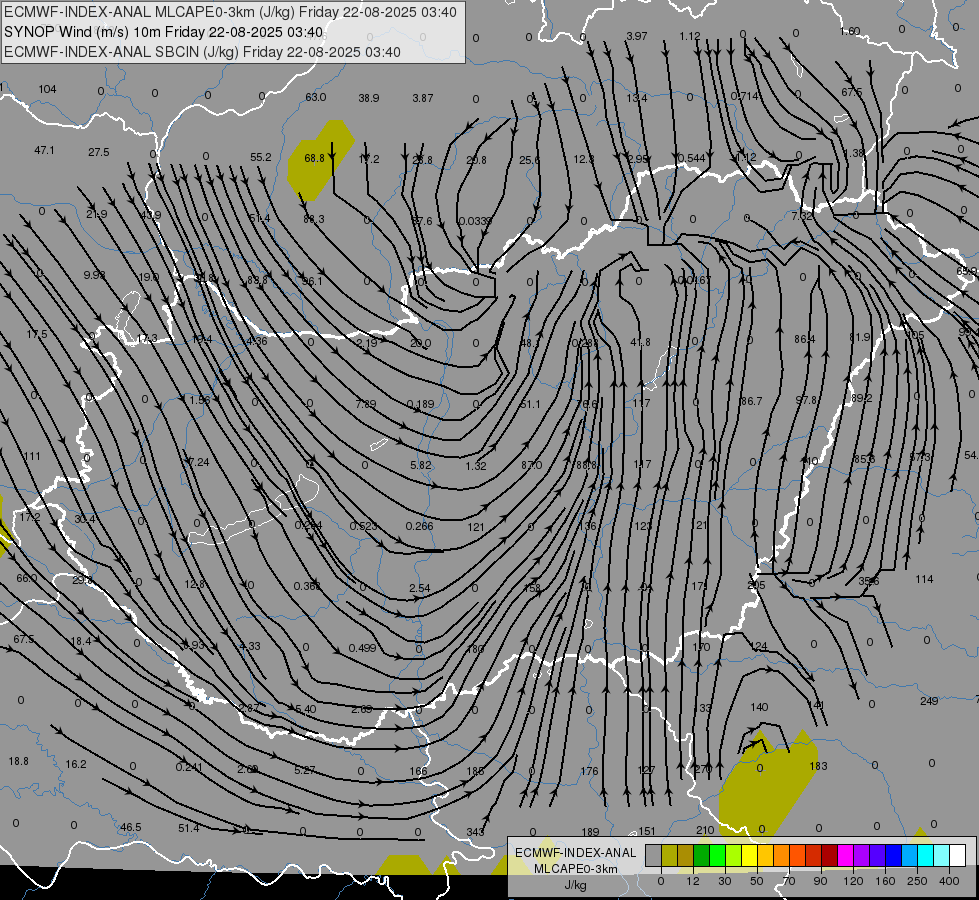Click the map value 114
Screen dimensions: 979x900
point(924,579)
